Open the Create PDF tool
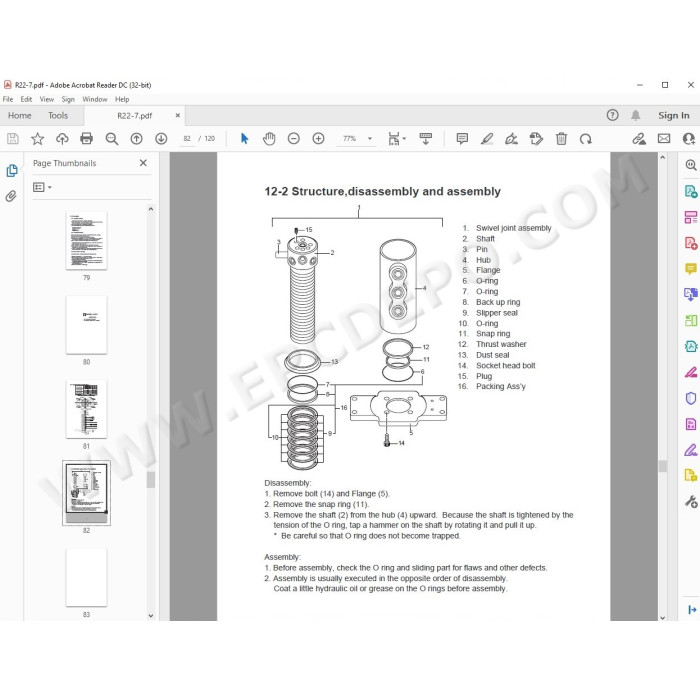The height and width of the screenshot is (700, 700). (691, 243)
